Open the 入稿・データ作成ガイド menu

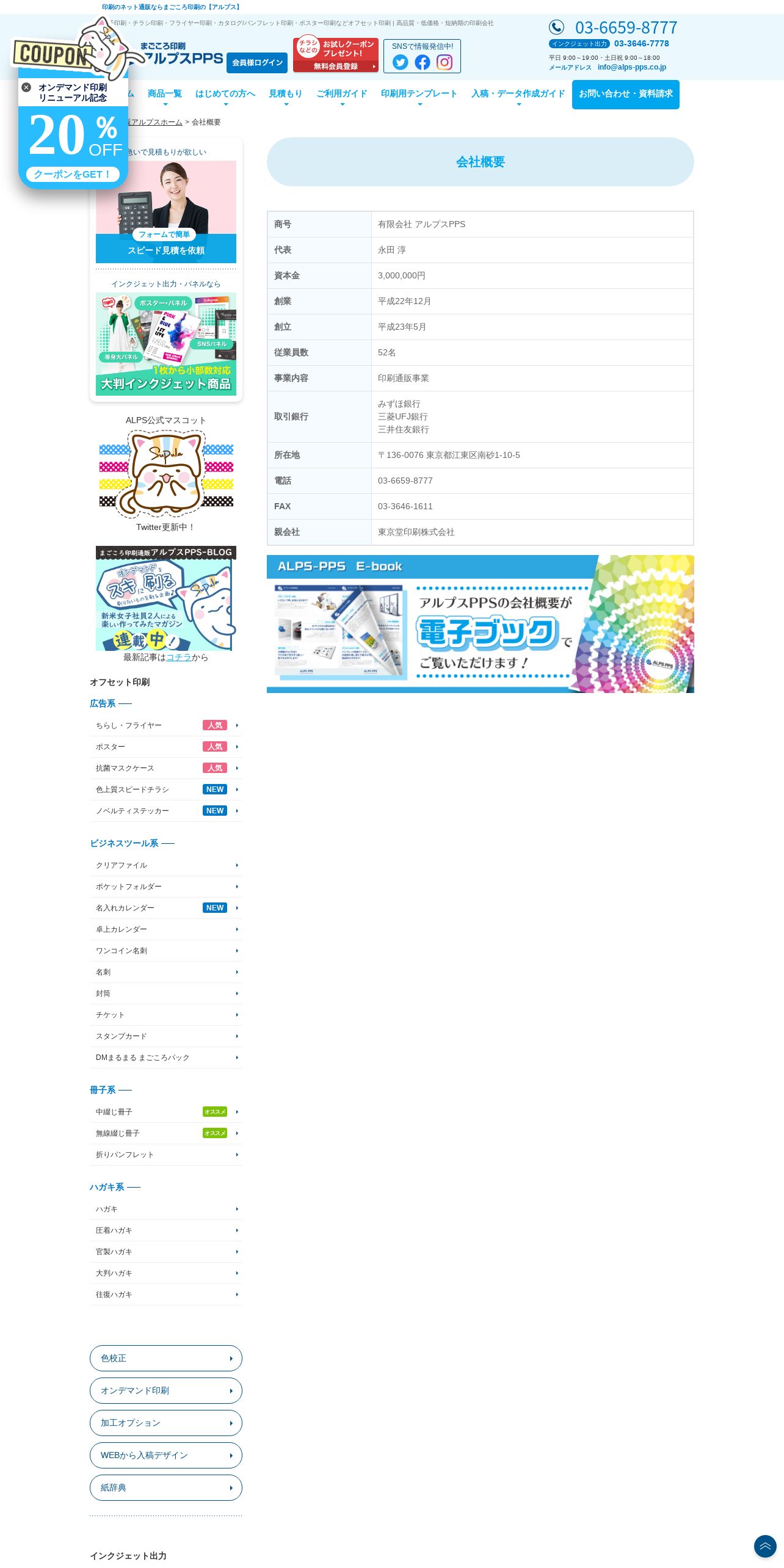pos(518,95)
